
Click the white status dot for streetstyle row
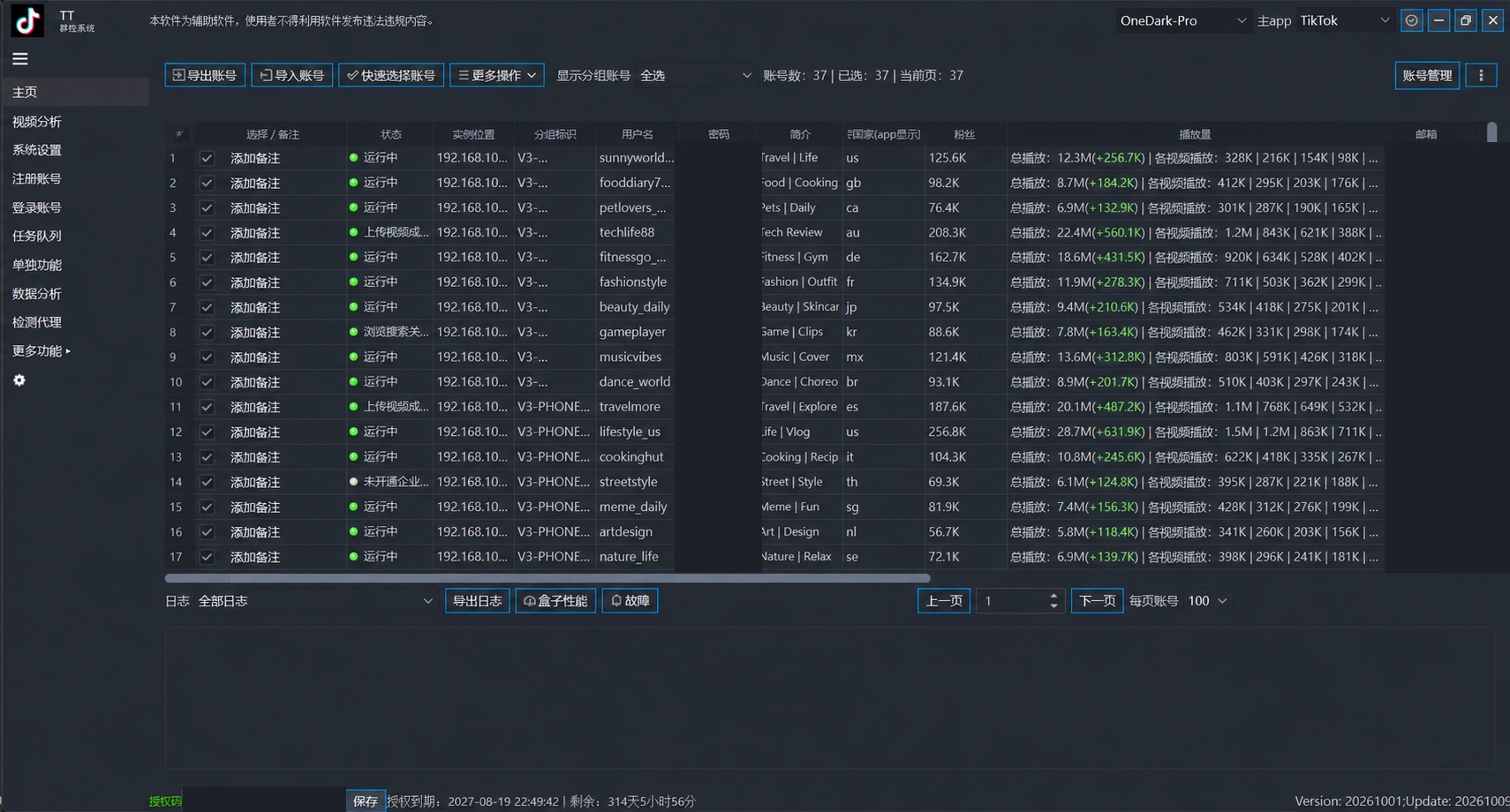pos(353,482)
